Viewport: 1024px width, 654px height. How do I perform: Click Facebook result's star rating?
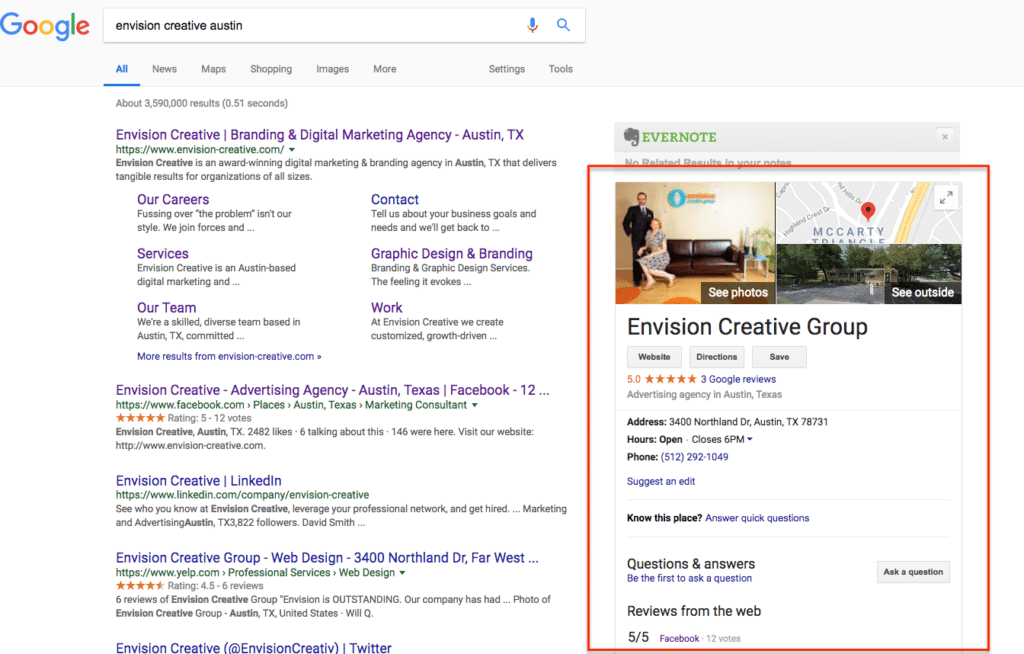click(140, 418)
